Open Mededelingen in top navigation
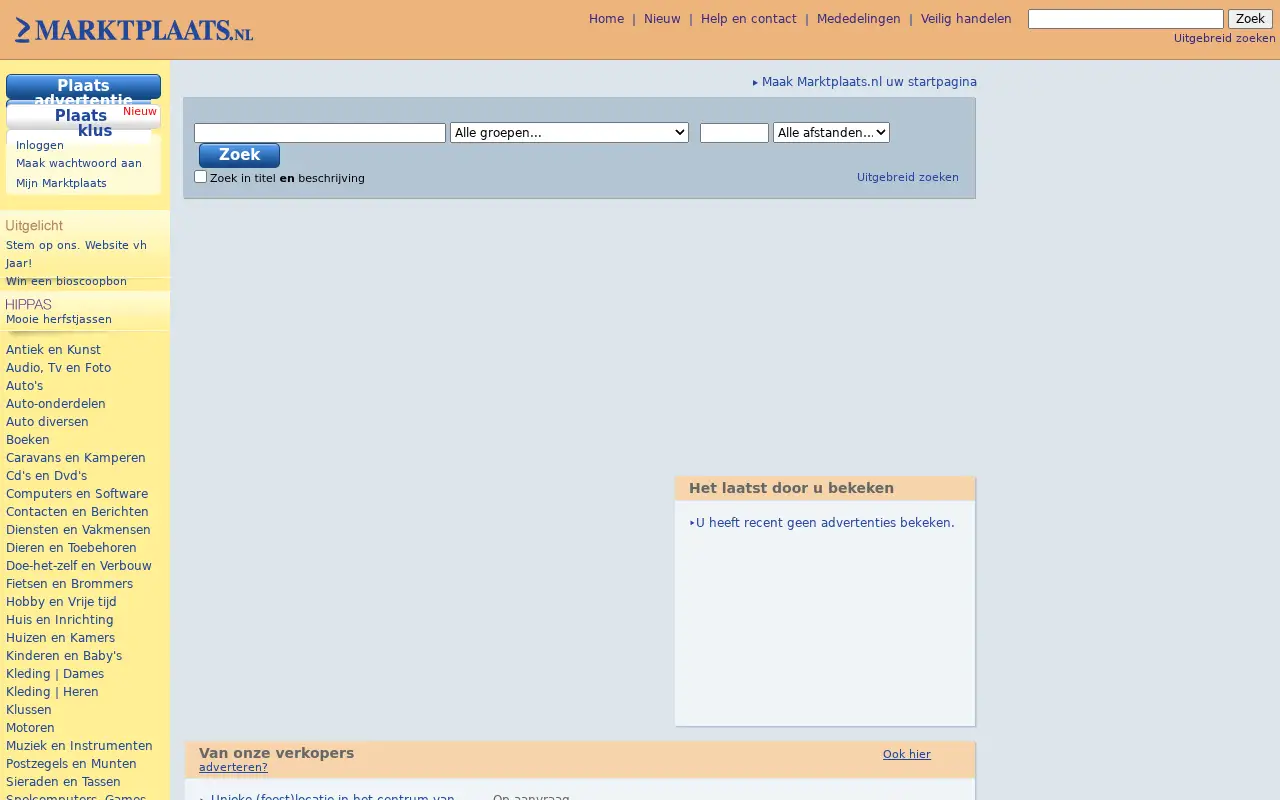Image resolution: width=1280 pixels, height=800 pixels. 858,19
